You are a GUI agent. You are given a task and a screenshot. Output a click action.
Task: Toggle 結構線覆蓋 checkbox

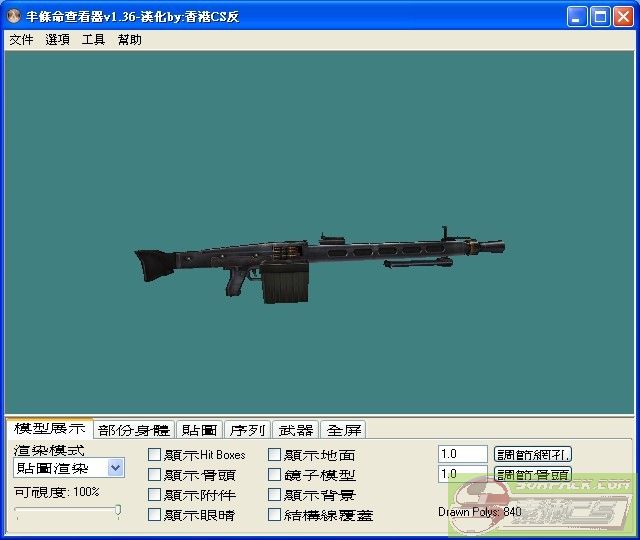[274, 515]
